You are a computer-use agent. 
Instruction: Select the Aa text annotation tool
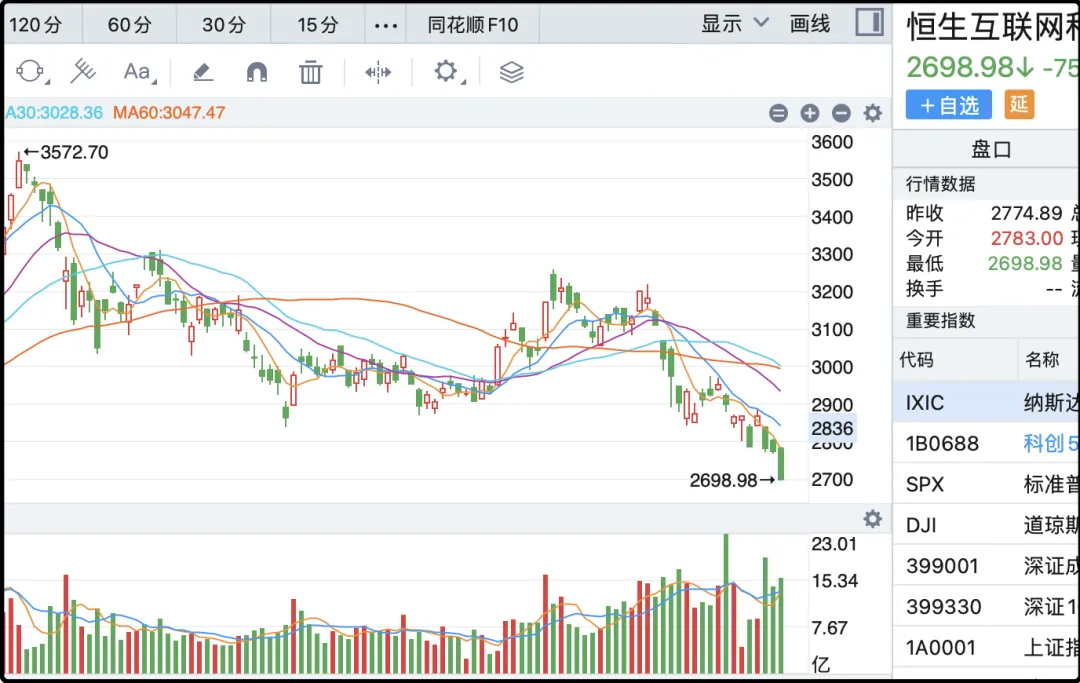[137, 72]
